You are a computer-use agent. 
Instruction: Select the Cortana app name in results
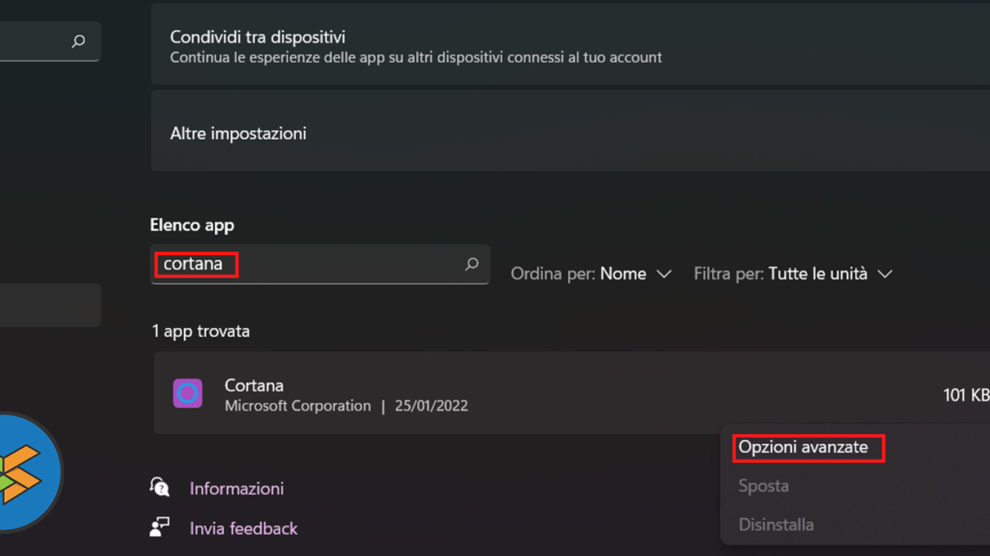point(254,385)
